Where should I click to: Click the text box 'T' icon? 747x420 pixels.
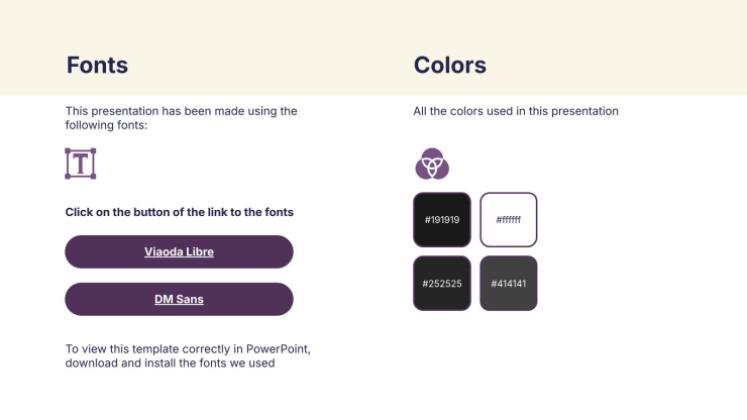(80, 164)
